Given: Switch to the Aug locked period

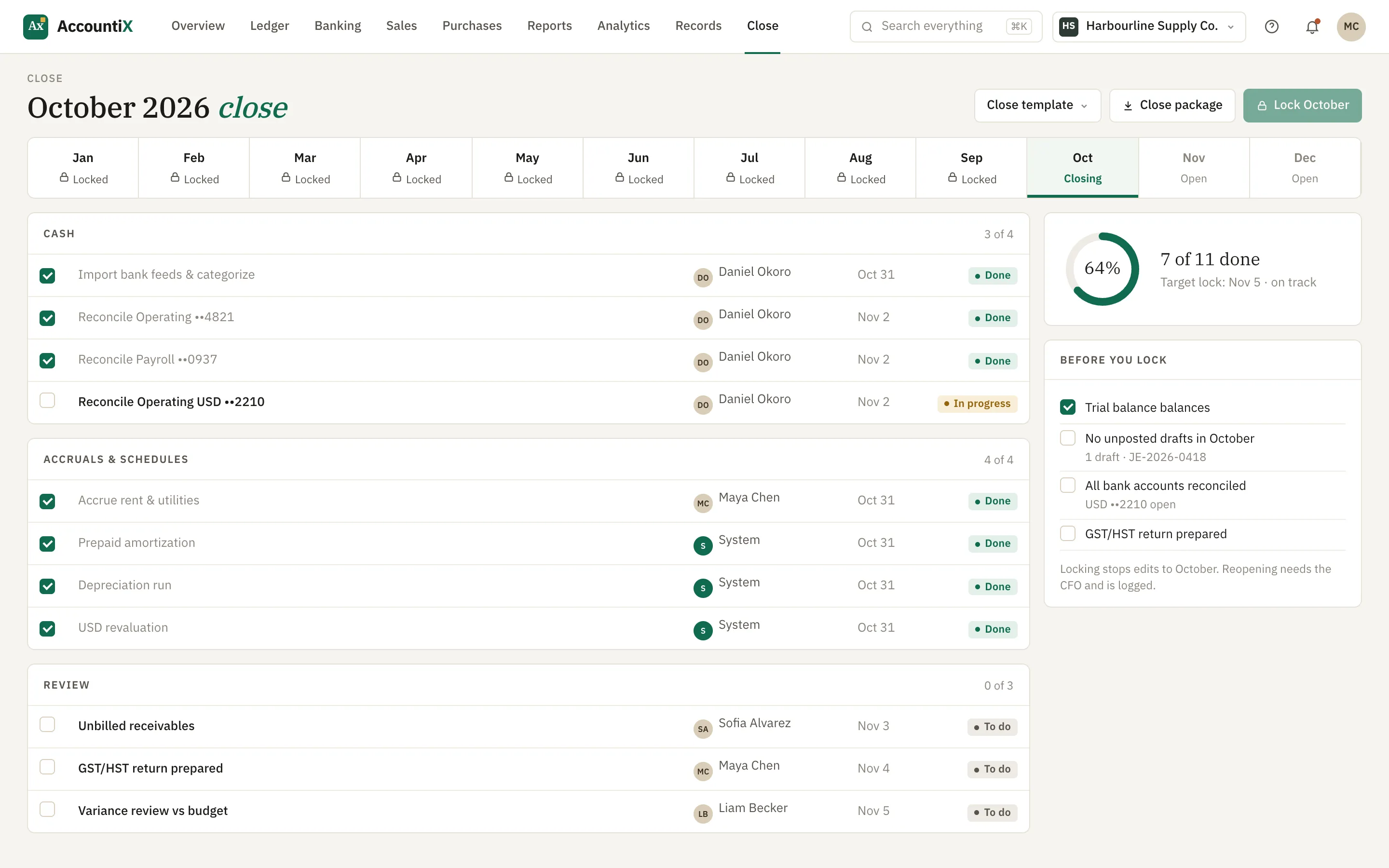Looking at the screenshot, I should (860, 168).
